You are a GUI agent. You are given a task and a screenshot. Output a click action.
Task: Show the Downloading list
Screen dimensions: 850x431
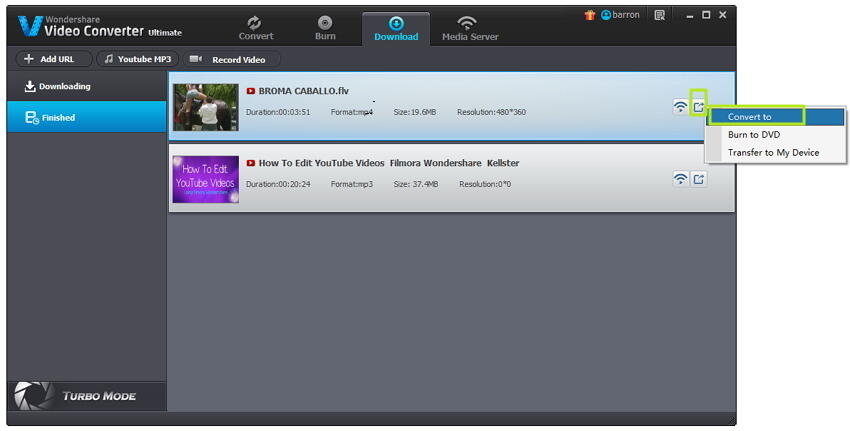87,86
